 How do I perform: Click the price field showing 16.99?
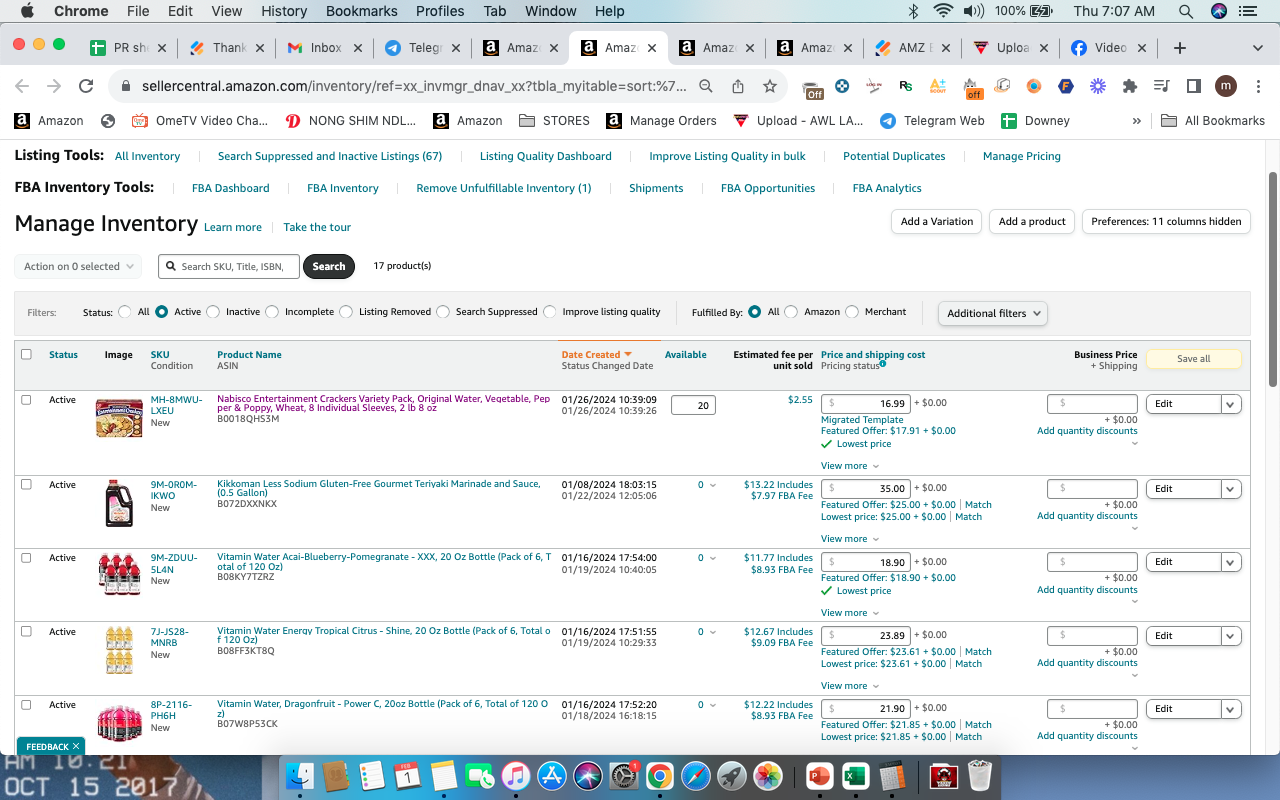[x=866, y=404]
